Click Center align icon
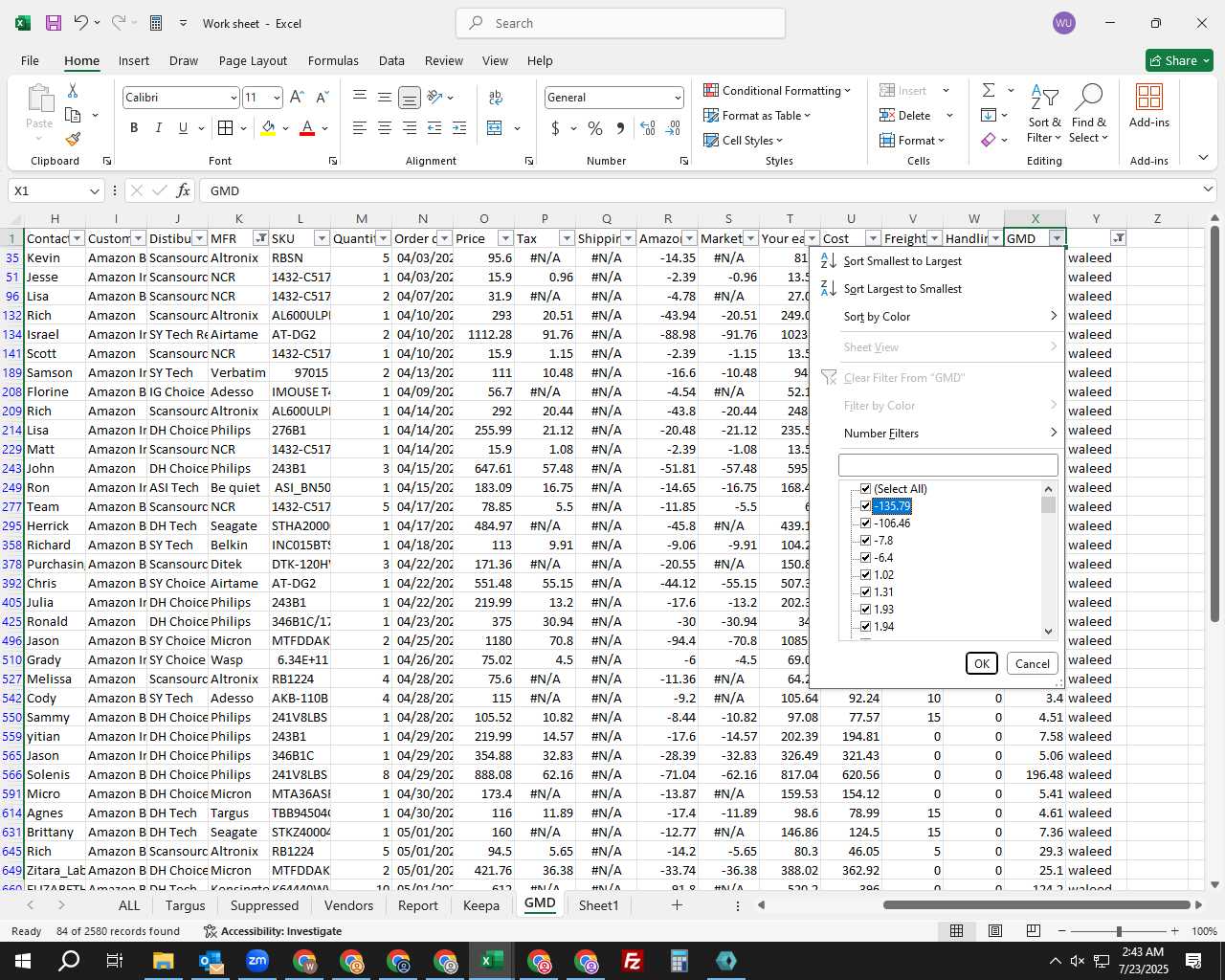The image size is (1225, 980). 384,127
